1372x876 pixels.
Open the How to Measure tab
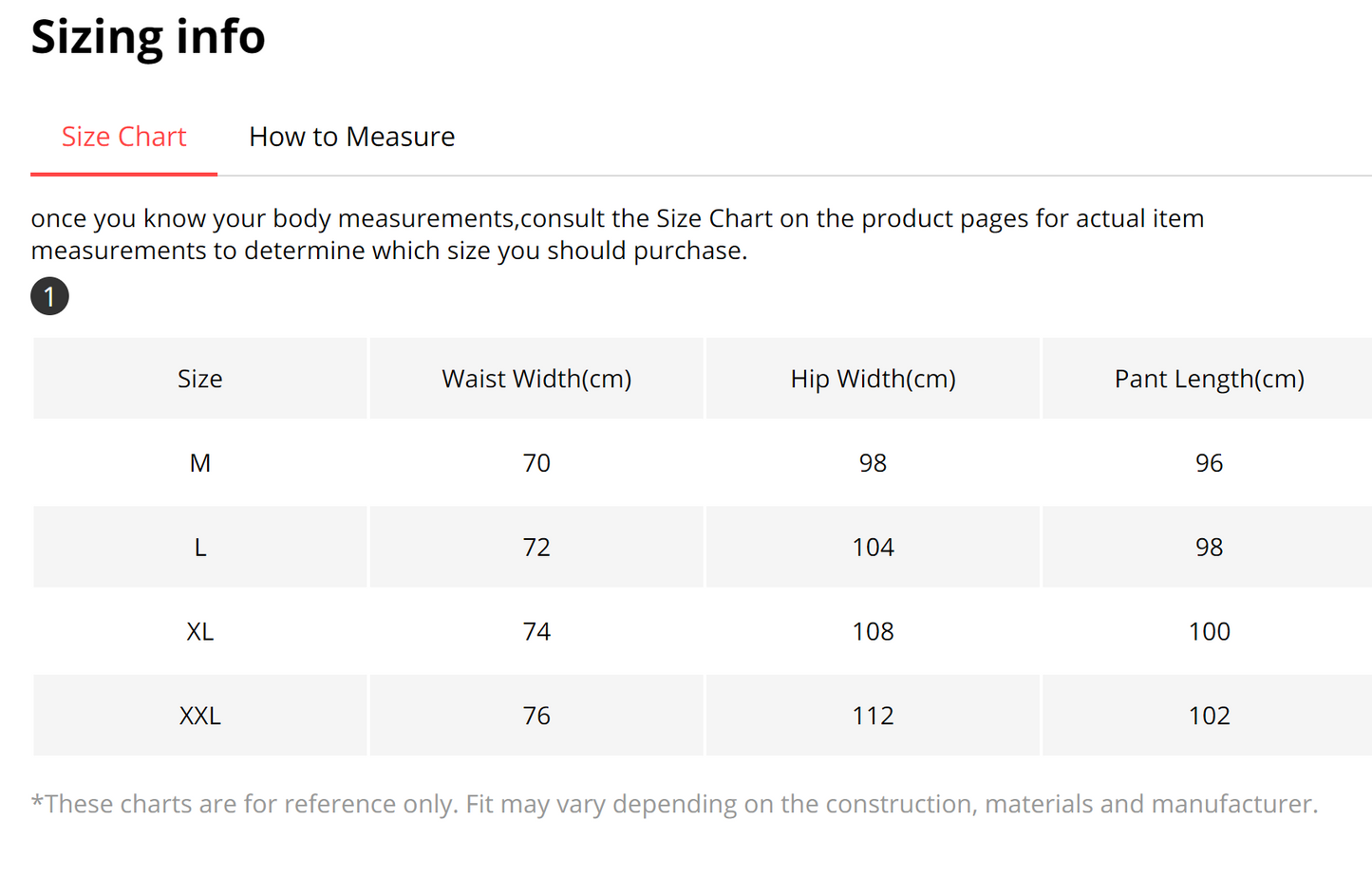[351, 138]
